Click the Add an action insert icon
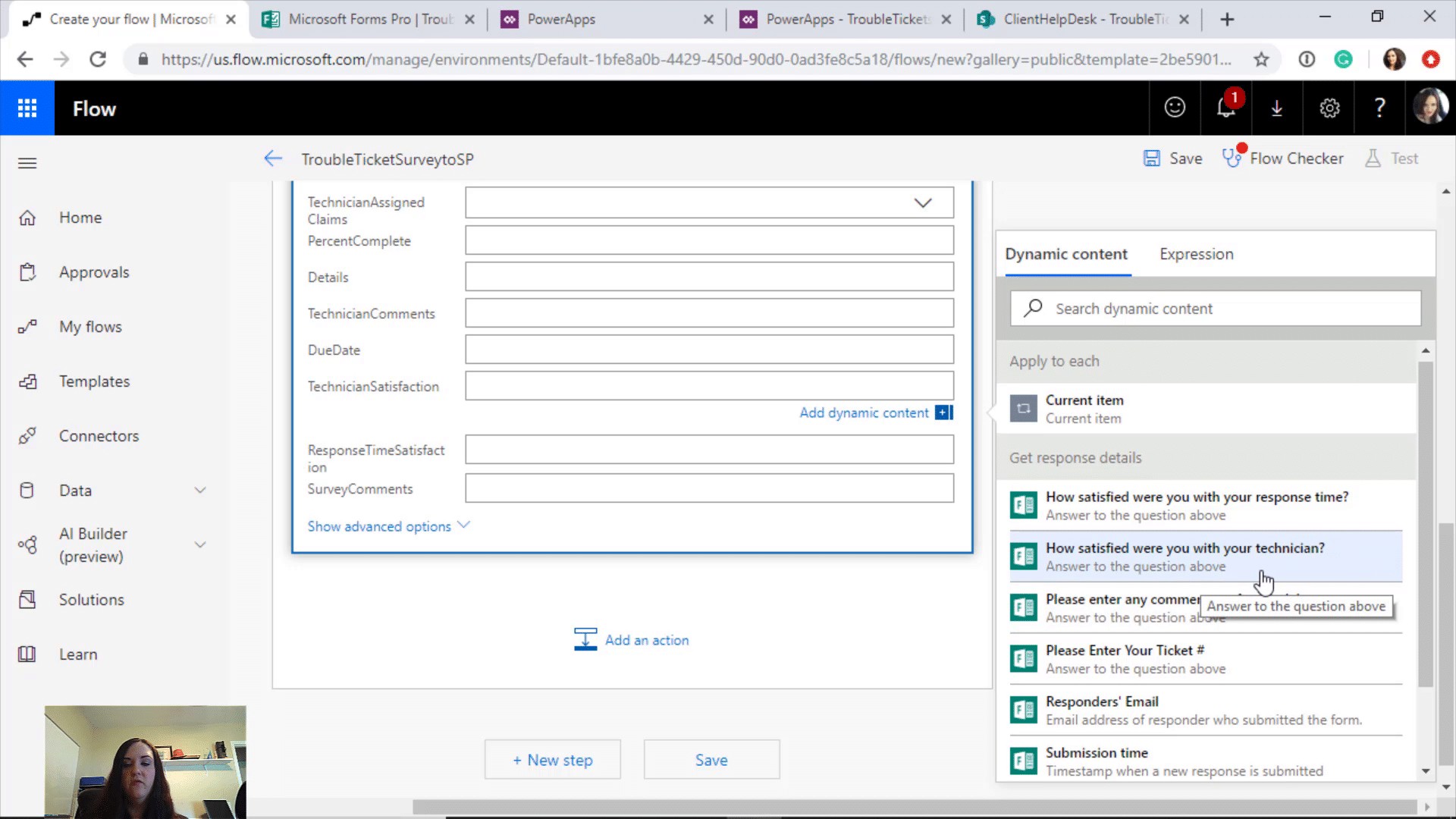Viewport: 1456px width, 819px height. pyautogui.click(x=585, y=639)
